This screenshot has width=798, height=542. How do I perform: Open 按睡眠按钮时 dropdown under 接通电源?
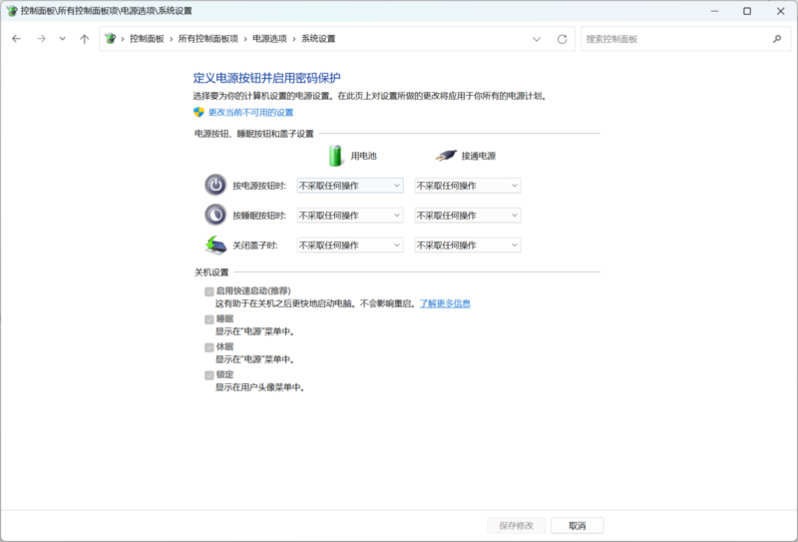tap(468, 215)
